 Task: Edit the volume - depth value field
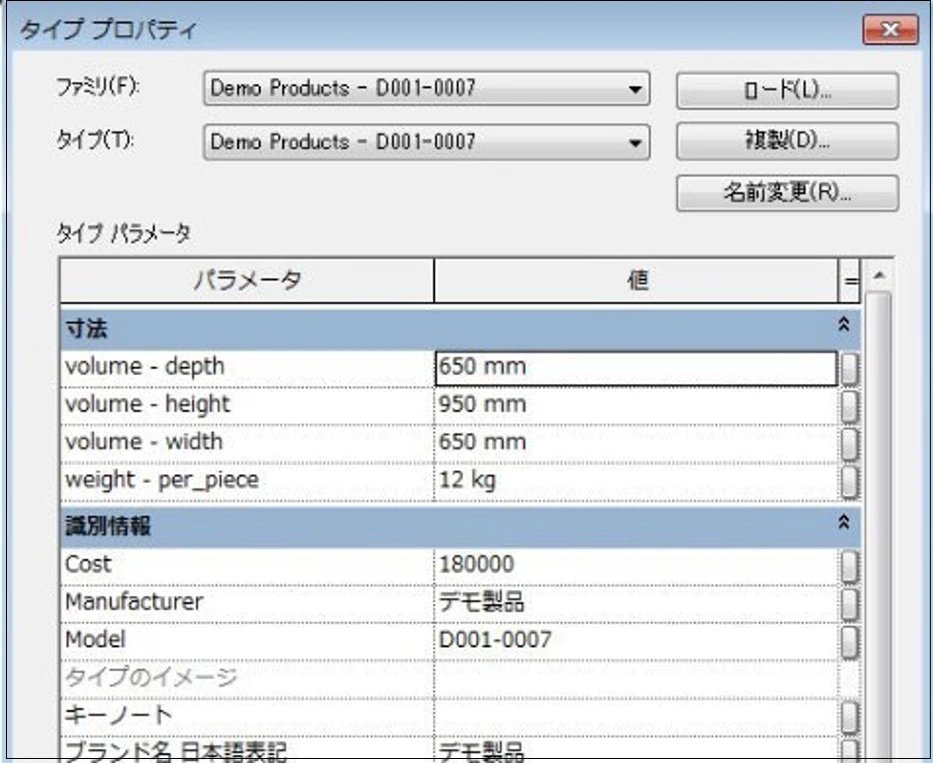pyautogui.click(x=636, y=368)
